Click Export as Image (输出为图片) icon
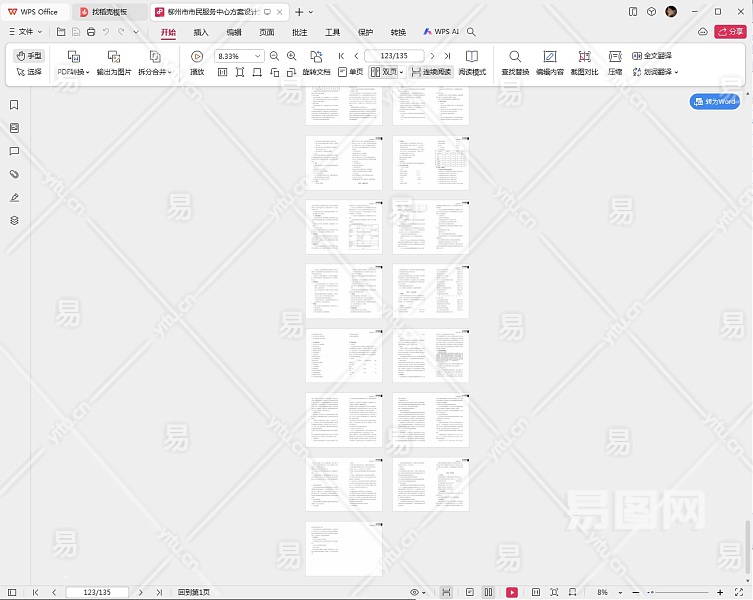 coord(114,57)
